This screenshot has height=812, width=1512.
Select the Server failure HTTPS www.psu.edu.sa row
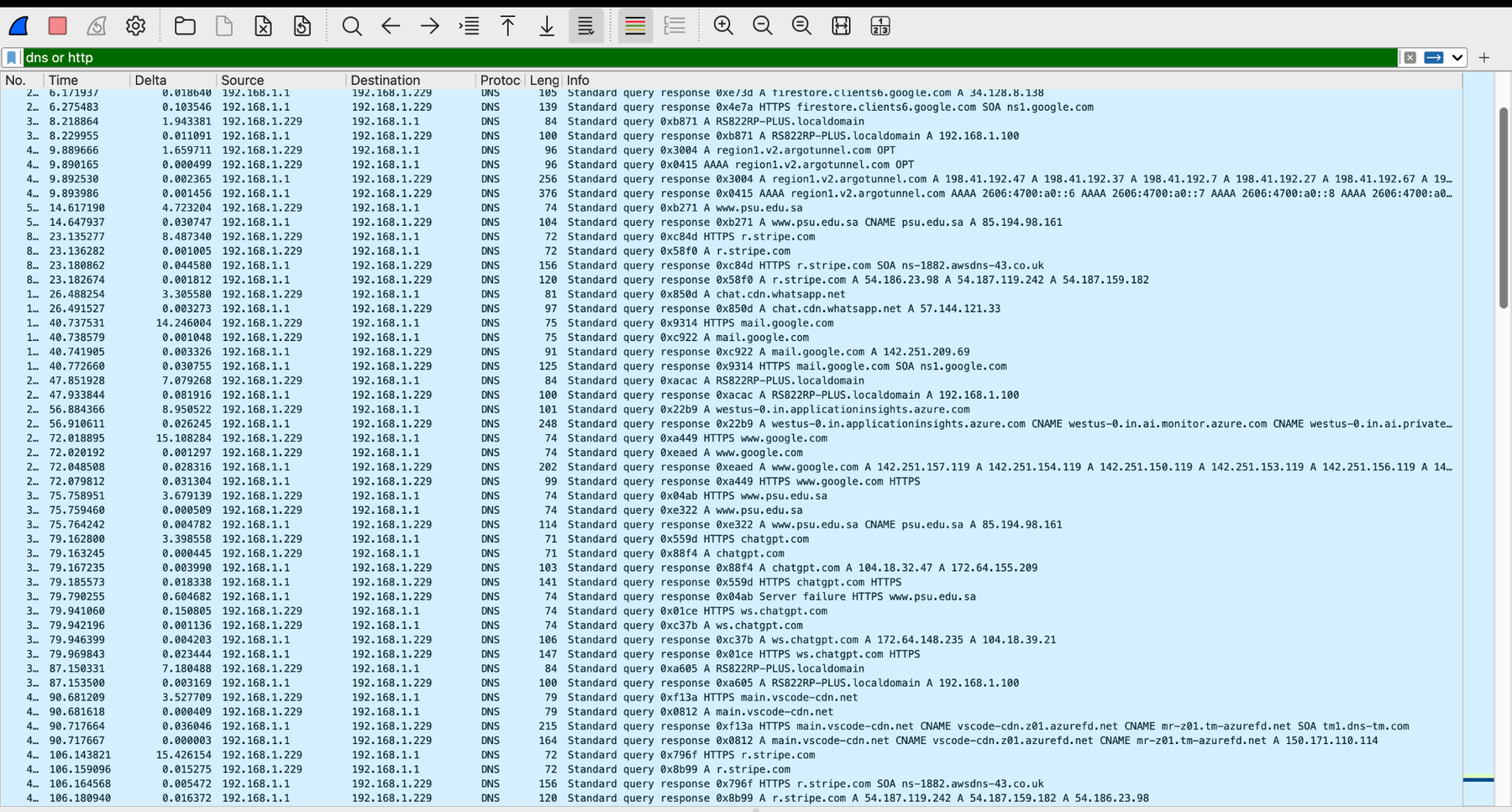(731, 596)
